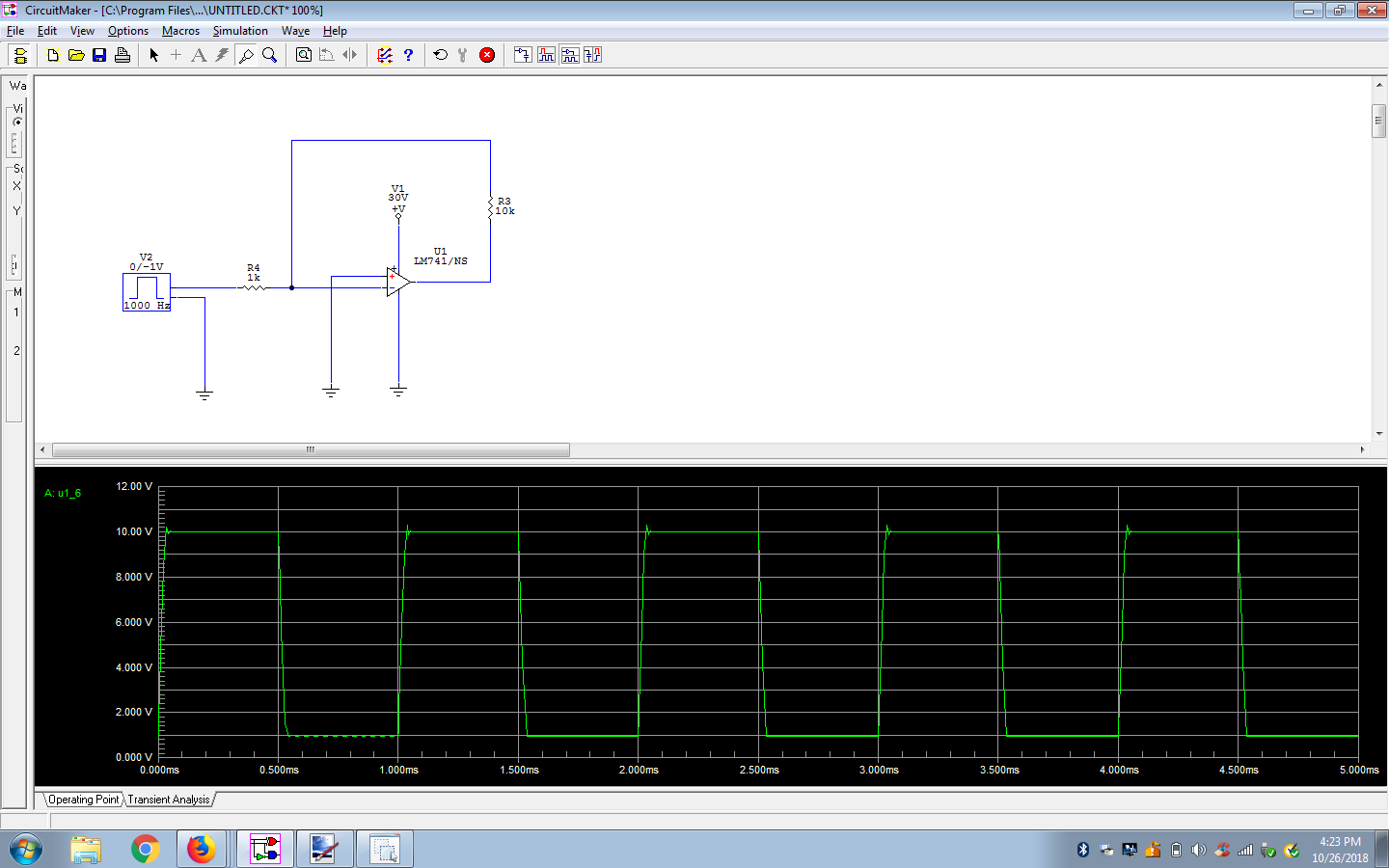The width and height of the screenshot is (1389, 868).
Task: Switch to the Operating Point tab
Action: [83, 800]
